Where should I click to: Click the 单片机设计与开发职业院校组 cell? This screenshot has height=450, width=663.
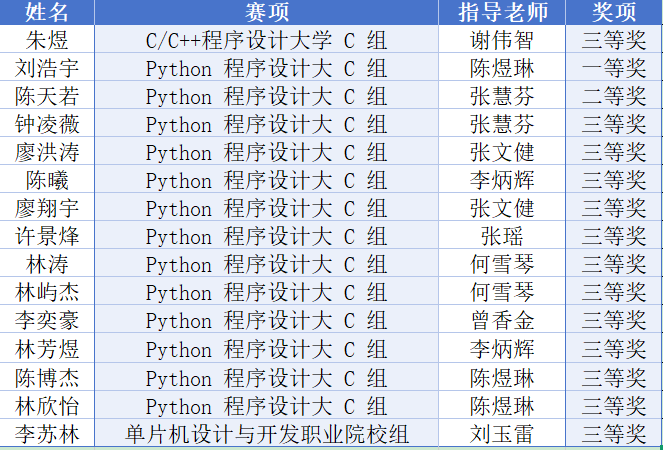[x=266, y=433]
